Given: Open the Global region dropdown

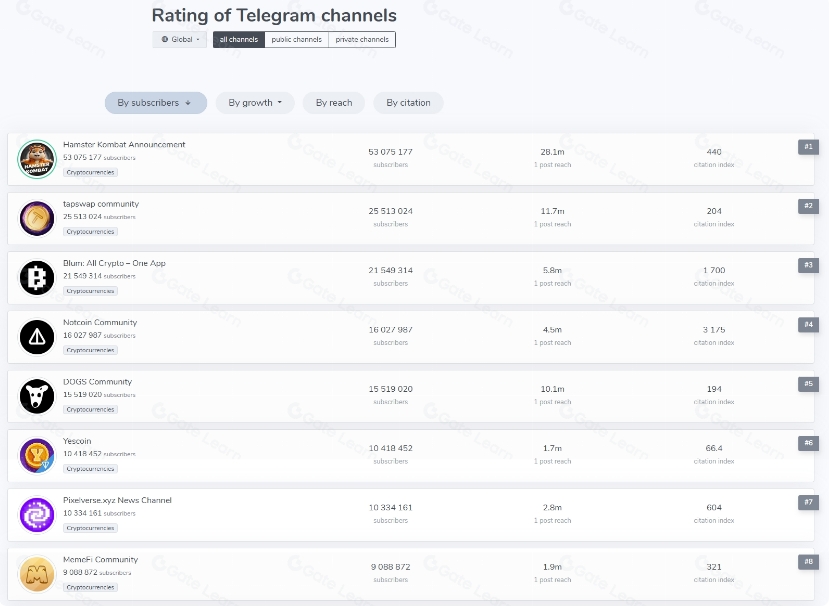Looking at the screenshot, I should pyautogui.click(x=180, y=39).
